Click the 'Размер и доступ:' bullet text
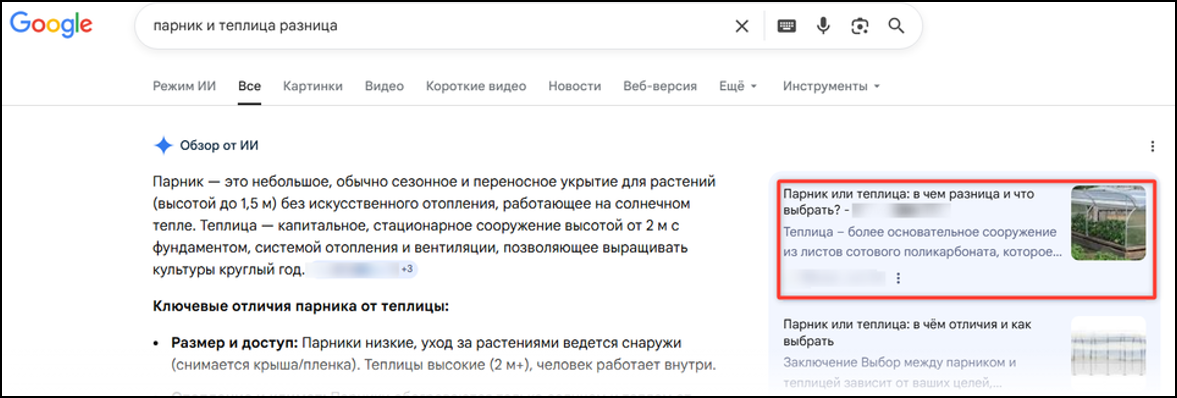1177x398 pixels. (235, 343)
